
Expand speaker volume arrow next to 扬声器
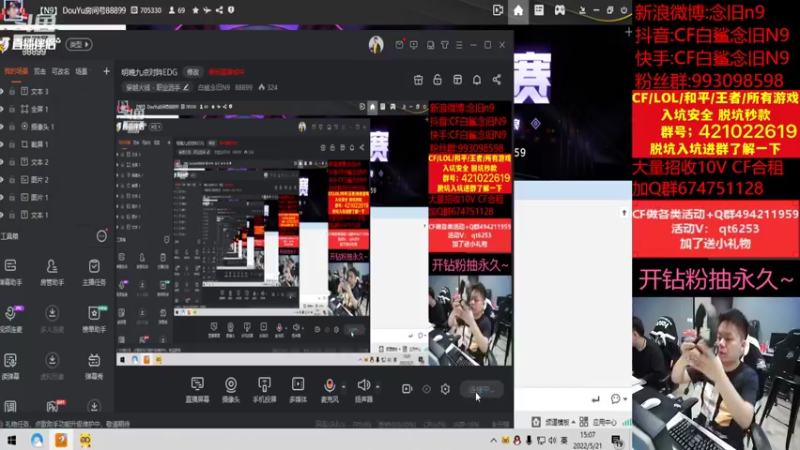[378, 387]
